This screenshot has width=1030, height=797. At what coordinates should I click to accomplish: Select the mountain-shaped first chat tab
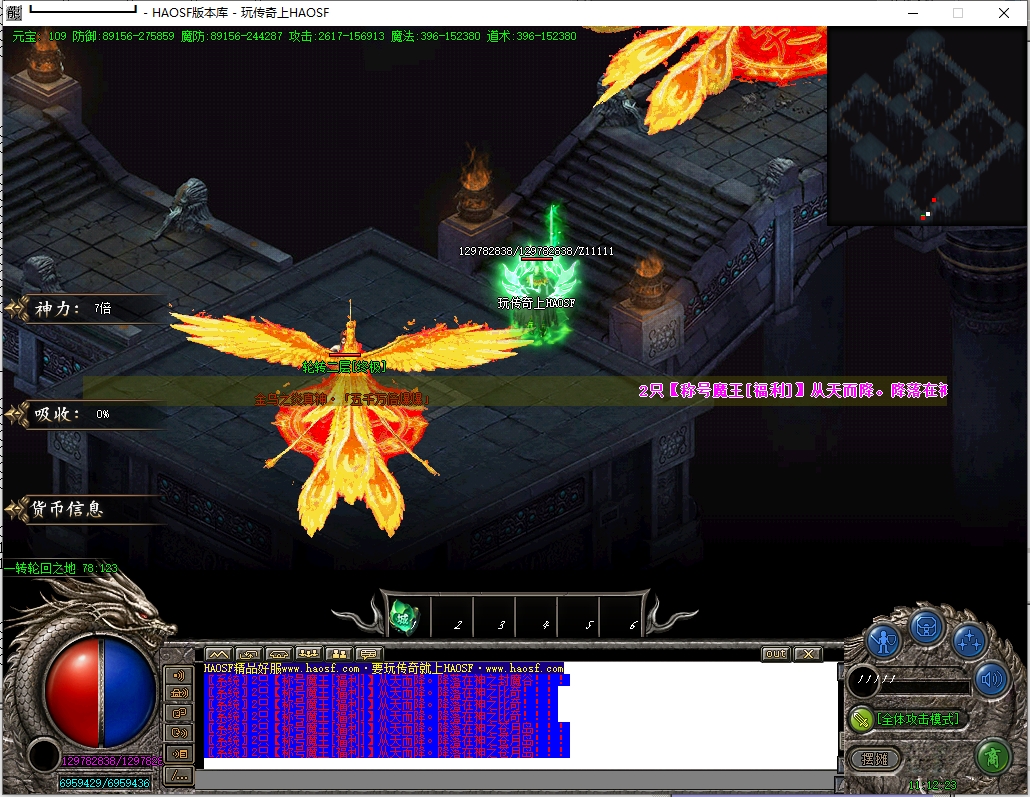pyautogui.click(x=219, y=655)
